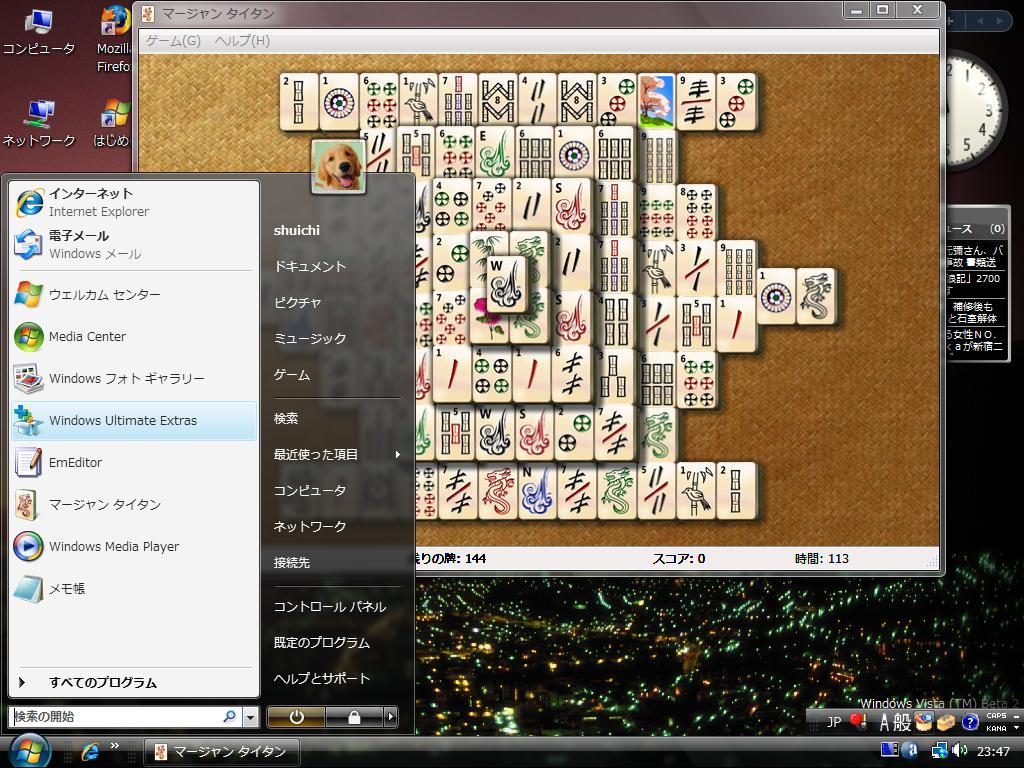
Task: Open Windows Photo Gallery (フォト ギャラリー)
Action: pos(134,378)
